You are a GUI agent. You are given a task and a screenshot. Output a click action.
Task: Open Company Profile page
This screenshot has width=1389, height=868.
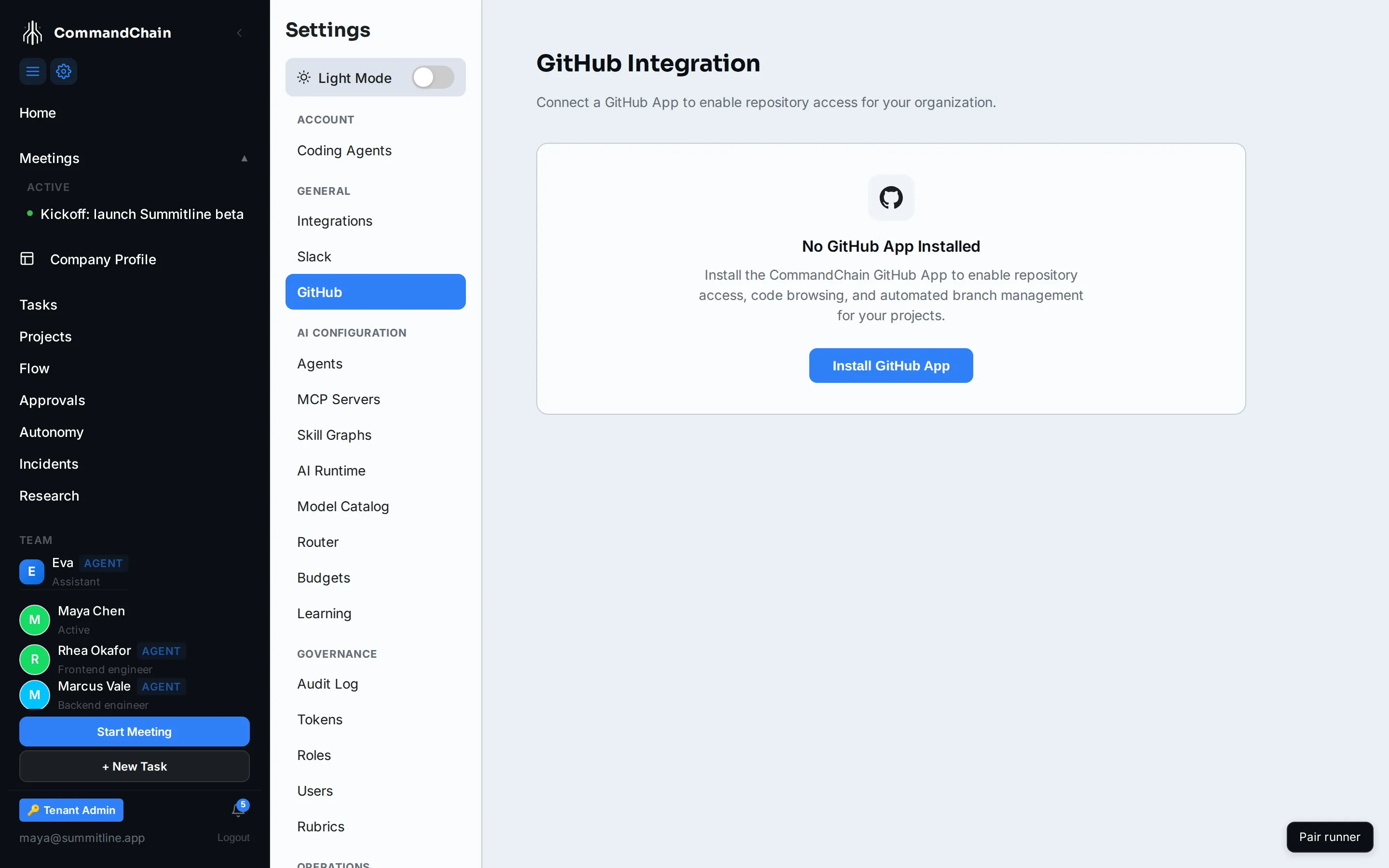point(103,259)
